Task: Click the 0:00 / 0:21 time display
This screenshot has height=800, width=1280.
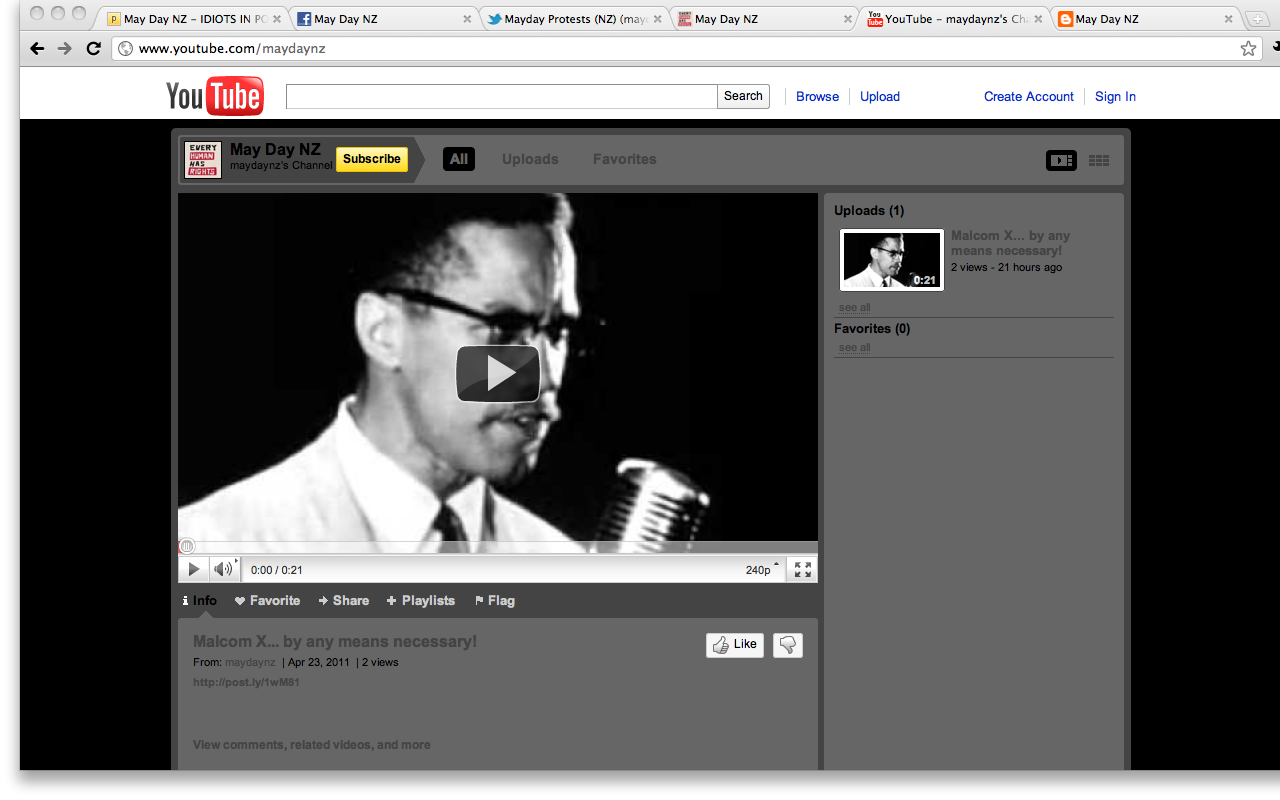Action: tap(276, 570)
